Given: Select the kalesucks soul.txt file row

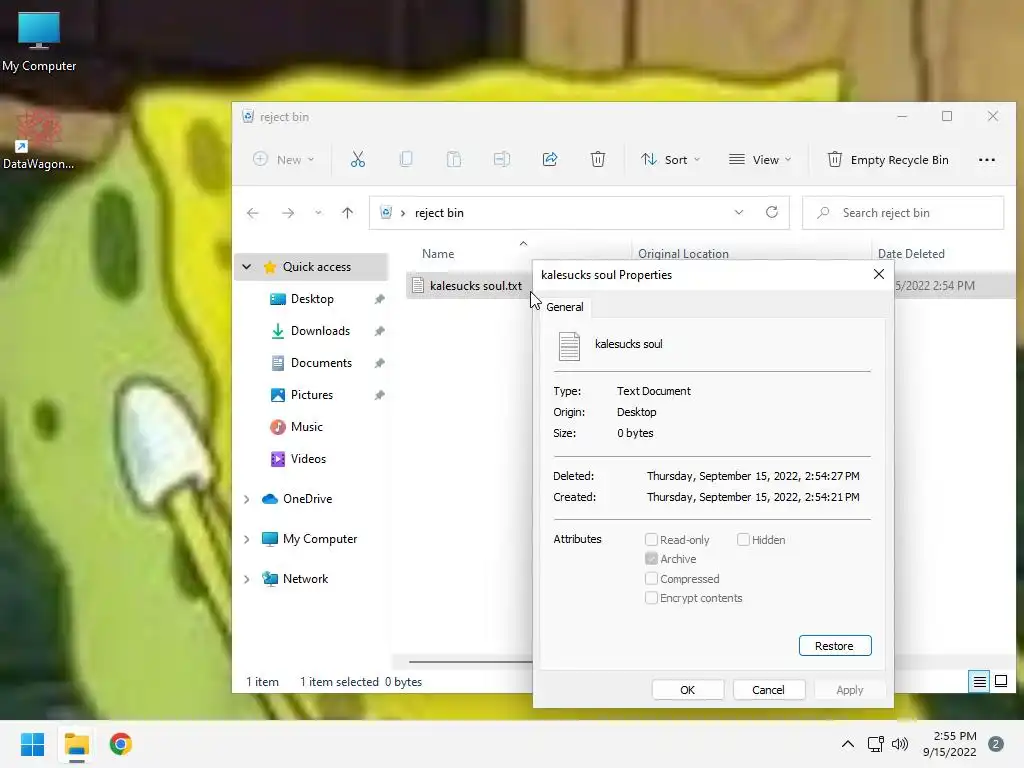Looking at the screenshot, I should [x=470, y=286].
